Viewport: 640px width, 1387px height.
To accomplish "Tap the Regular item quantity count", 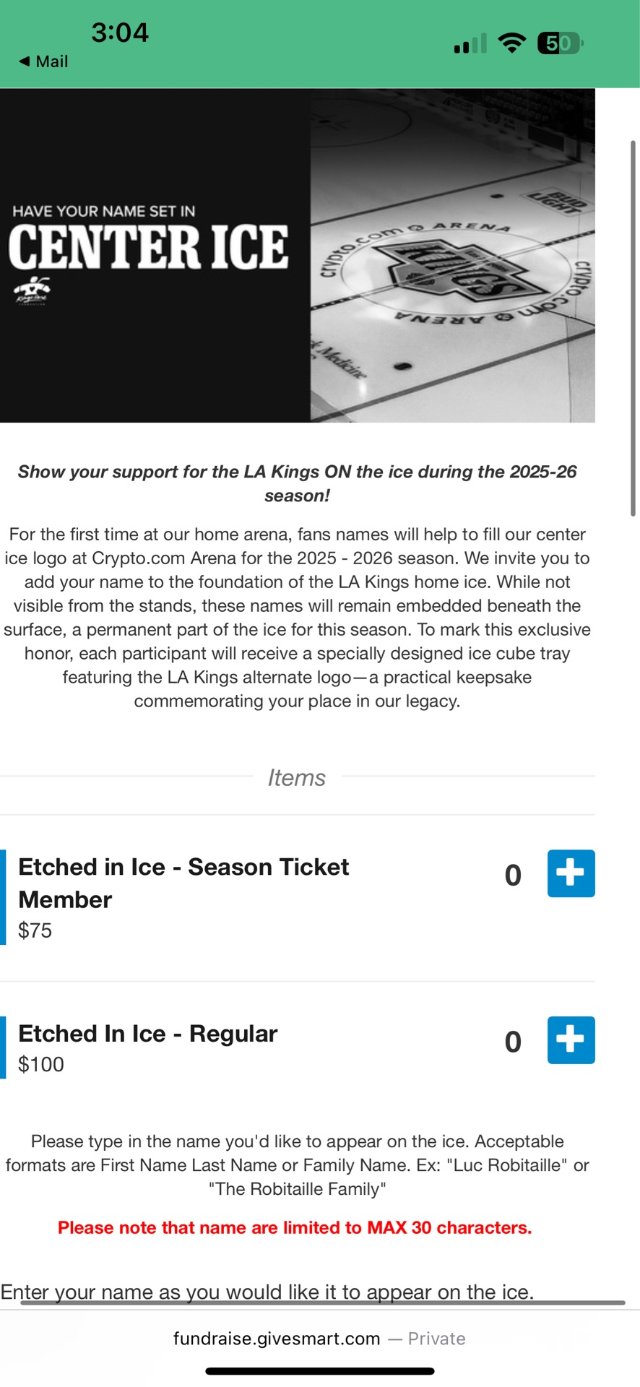I will (513, 1042).
